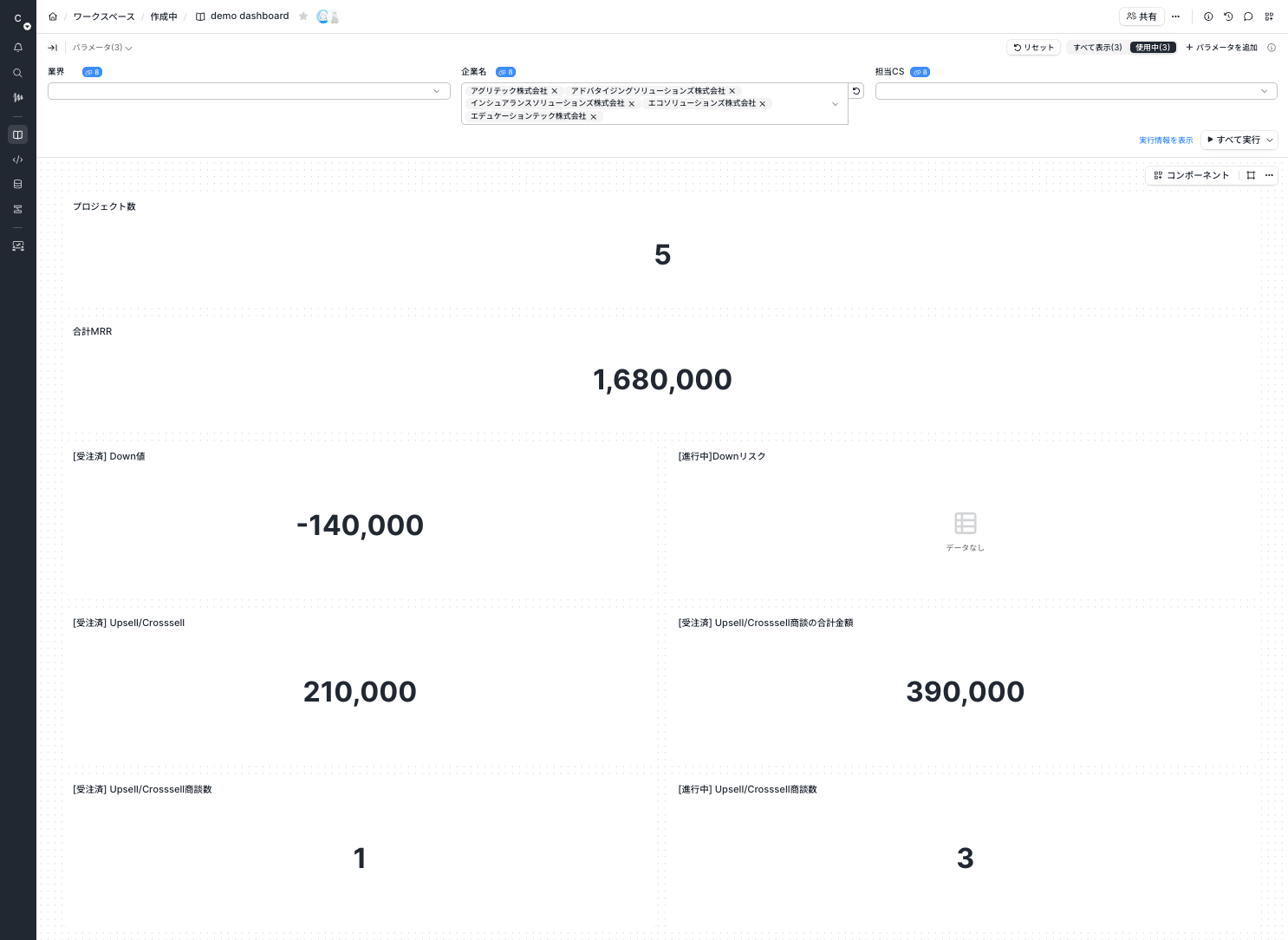Image resolution: width=1288 pixels, height=940 pixels.
Task: Select the code editor icon in the sidebar
Action: [17, 160]
